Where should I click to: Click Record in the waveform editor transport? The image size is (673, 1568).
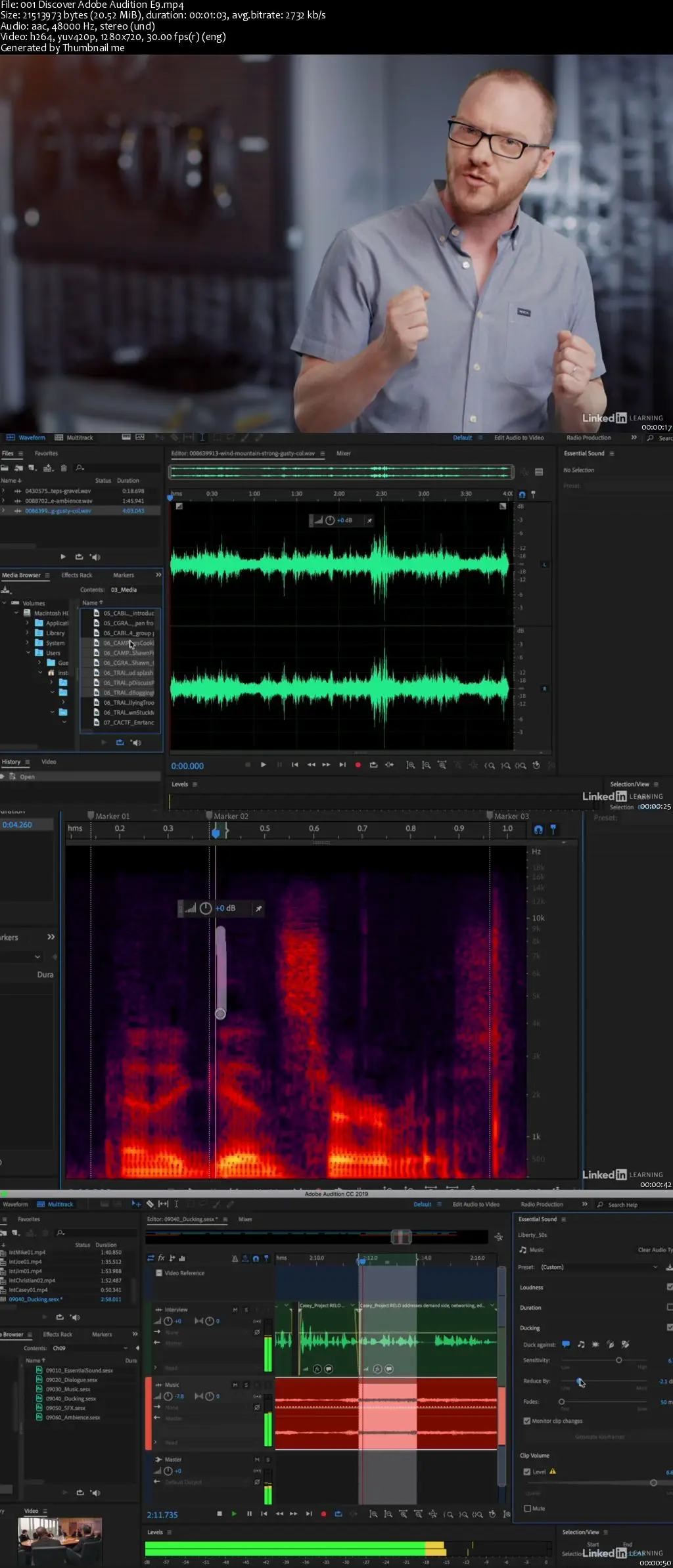point(358,765)
